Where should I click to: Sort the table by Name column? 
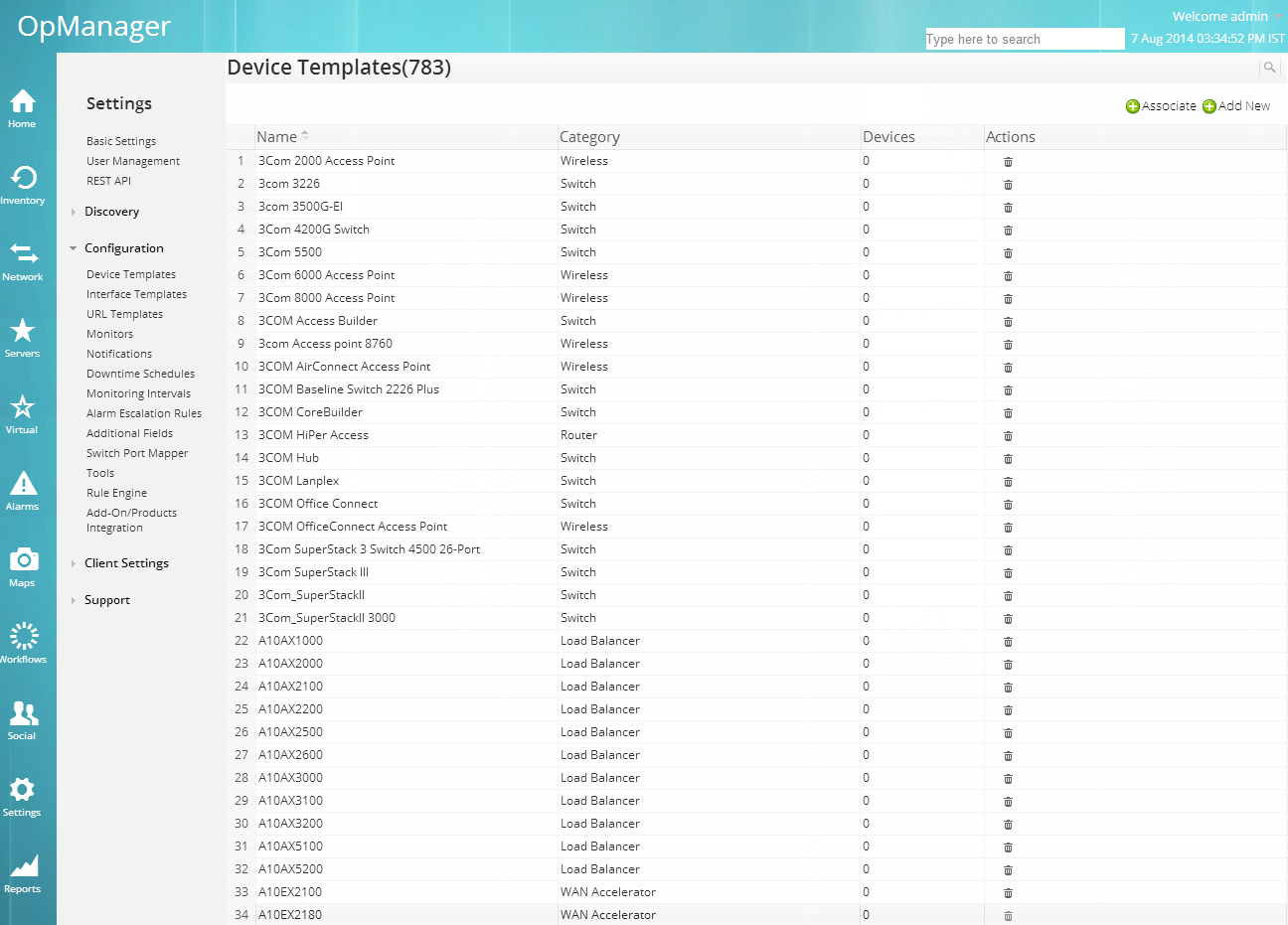coord(277,137)
